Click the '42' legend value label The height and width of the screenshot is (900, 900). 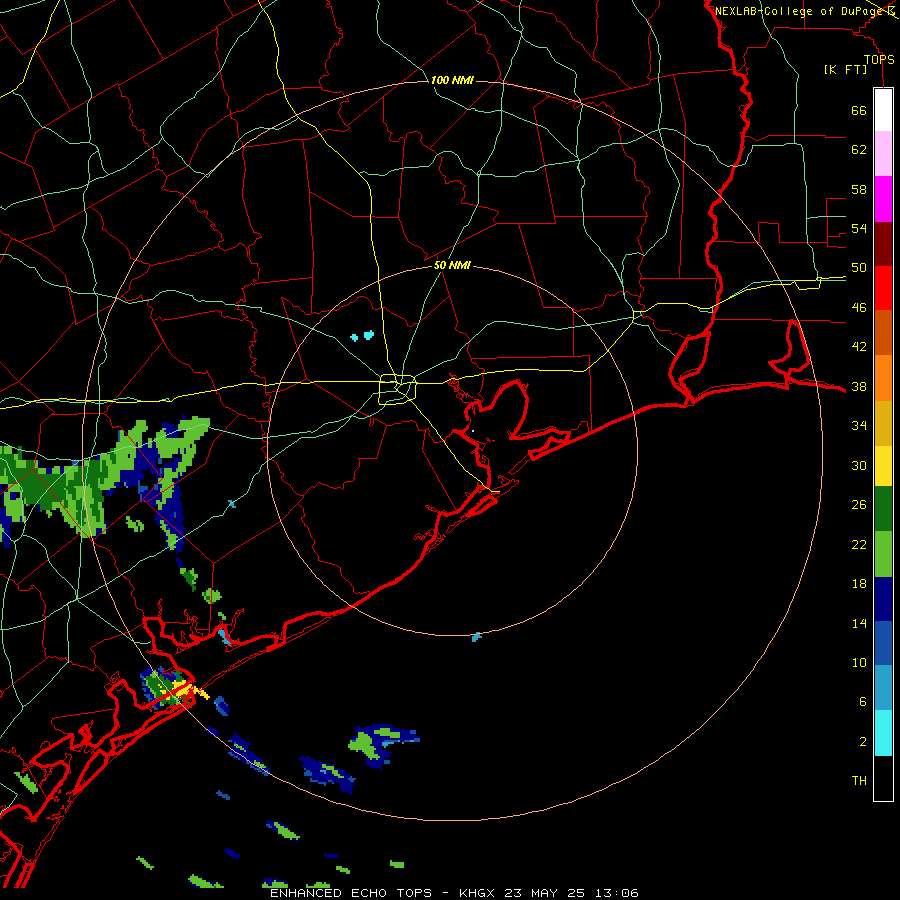coord(859,347)
